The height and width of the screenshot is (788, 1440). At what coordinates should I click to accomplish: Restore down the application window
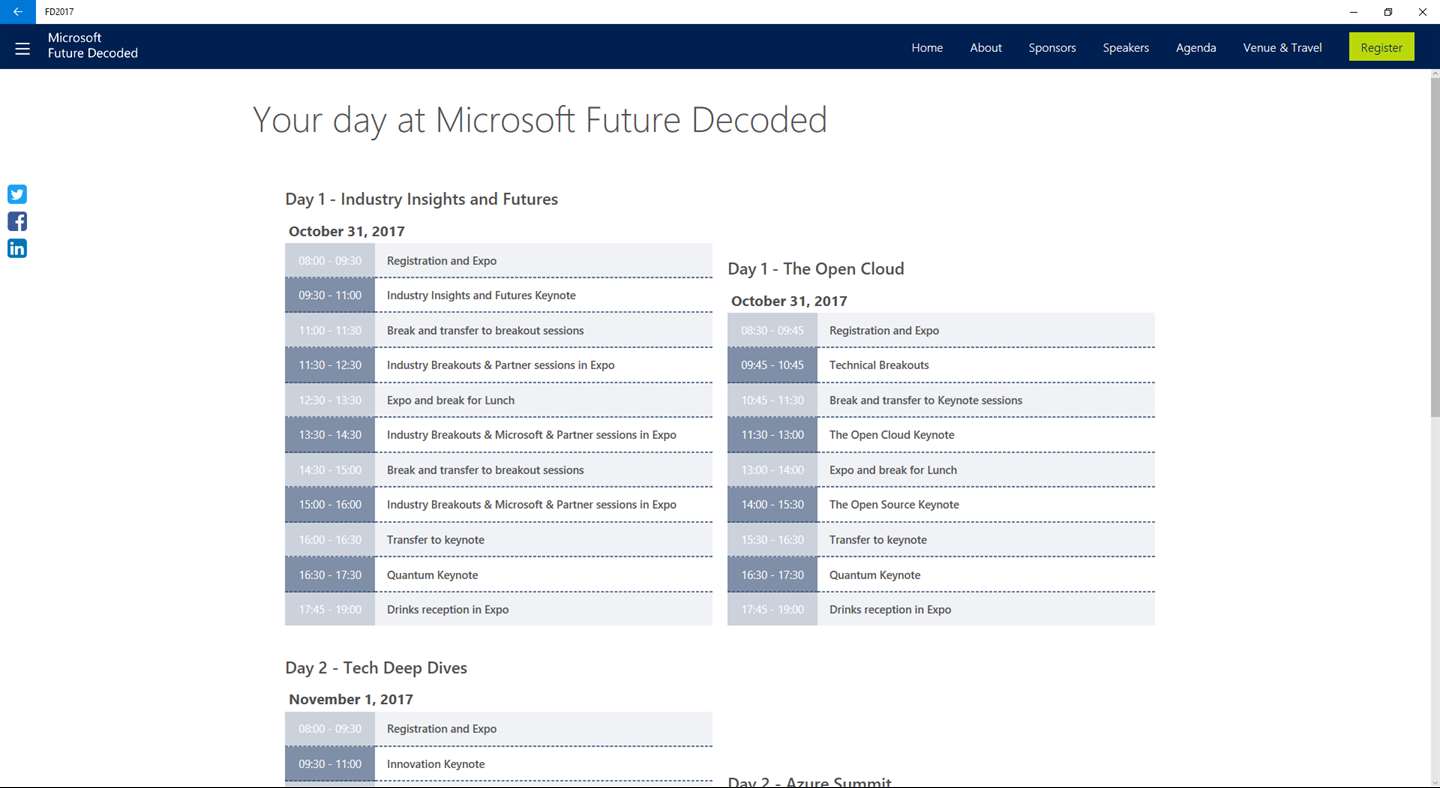[1388, 12]
